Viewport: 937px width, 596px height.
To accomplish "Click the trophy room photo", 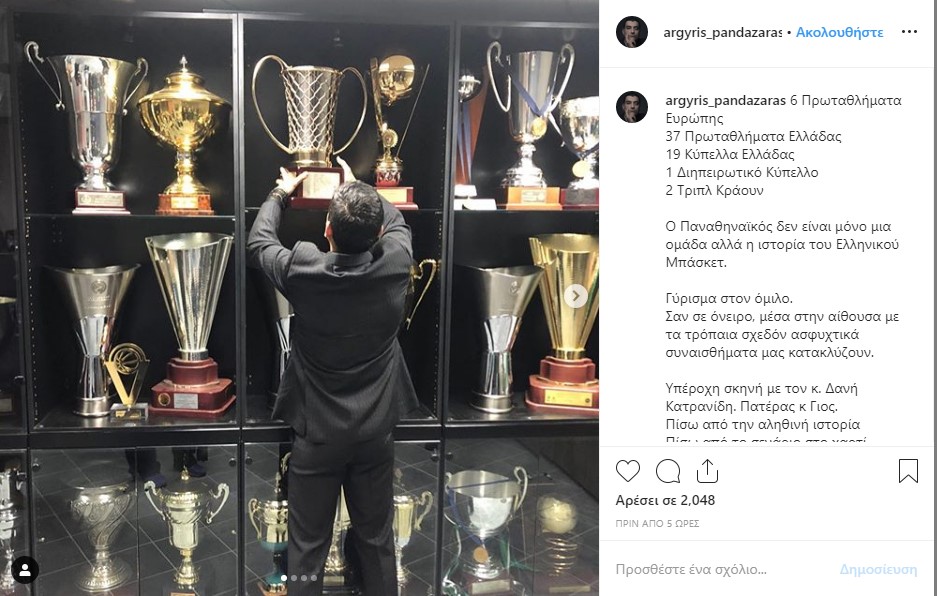I will [299, 298].
